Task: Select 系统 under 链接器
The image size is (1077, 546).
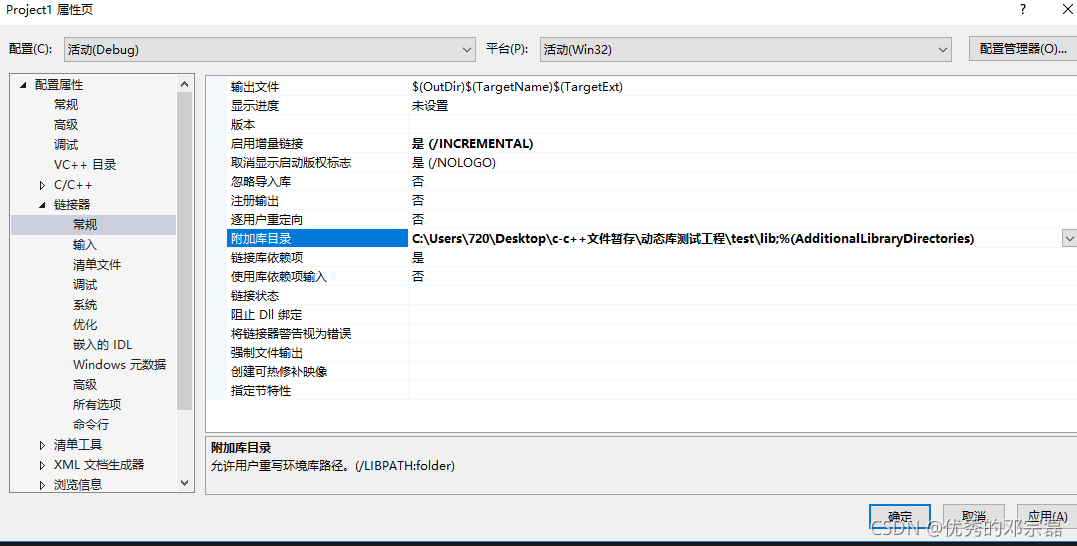Action: [x=84, y=305]
